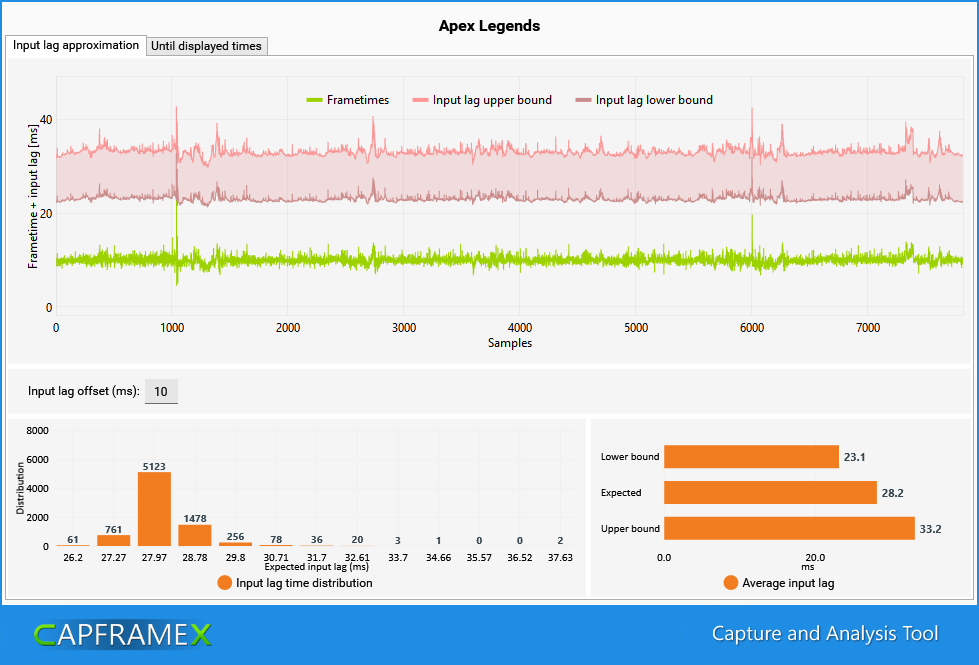Screen dimensions: 979x665
Task: Click the CapFrameX logo
Action: (123, 635)
